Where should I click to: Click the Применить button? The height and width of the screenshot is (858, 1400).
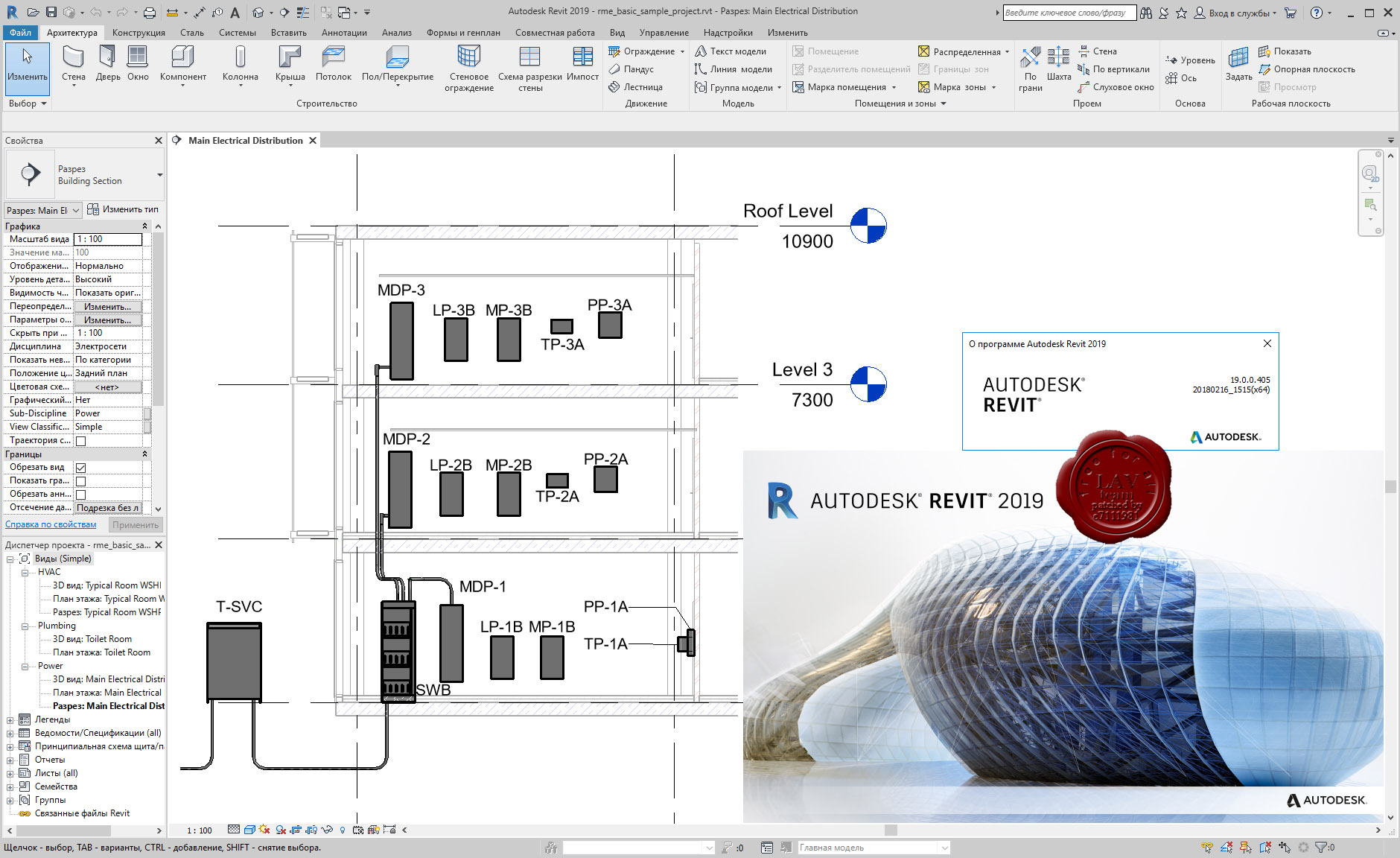[136, 525]
